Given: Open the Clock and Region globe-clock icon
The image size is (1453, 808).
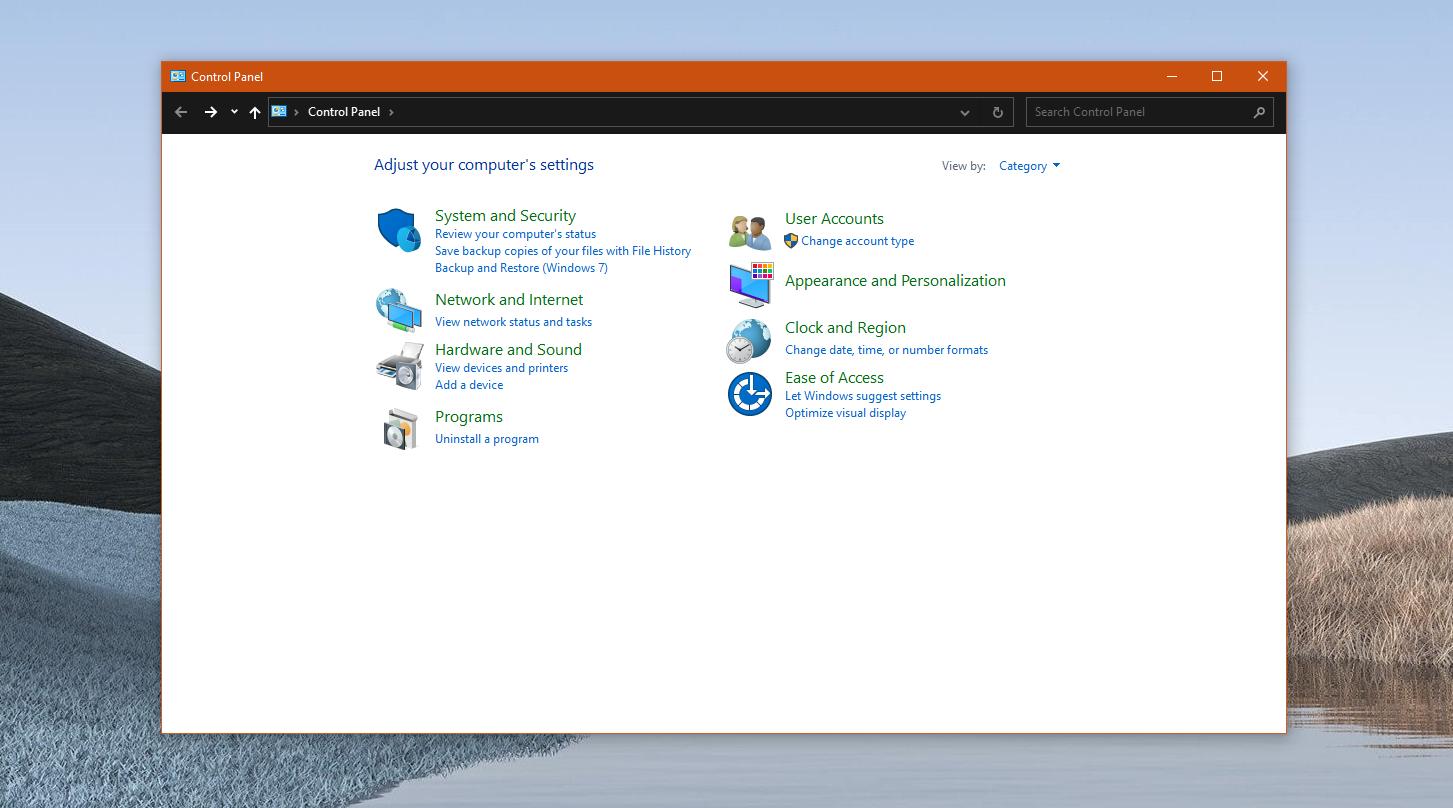Looking at the screenshot, I should pyautogui.click(x=749, y=341).
